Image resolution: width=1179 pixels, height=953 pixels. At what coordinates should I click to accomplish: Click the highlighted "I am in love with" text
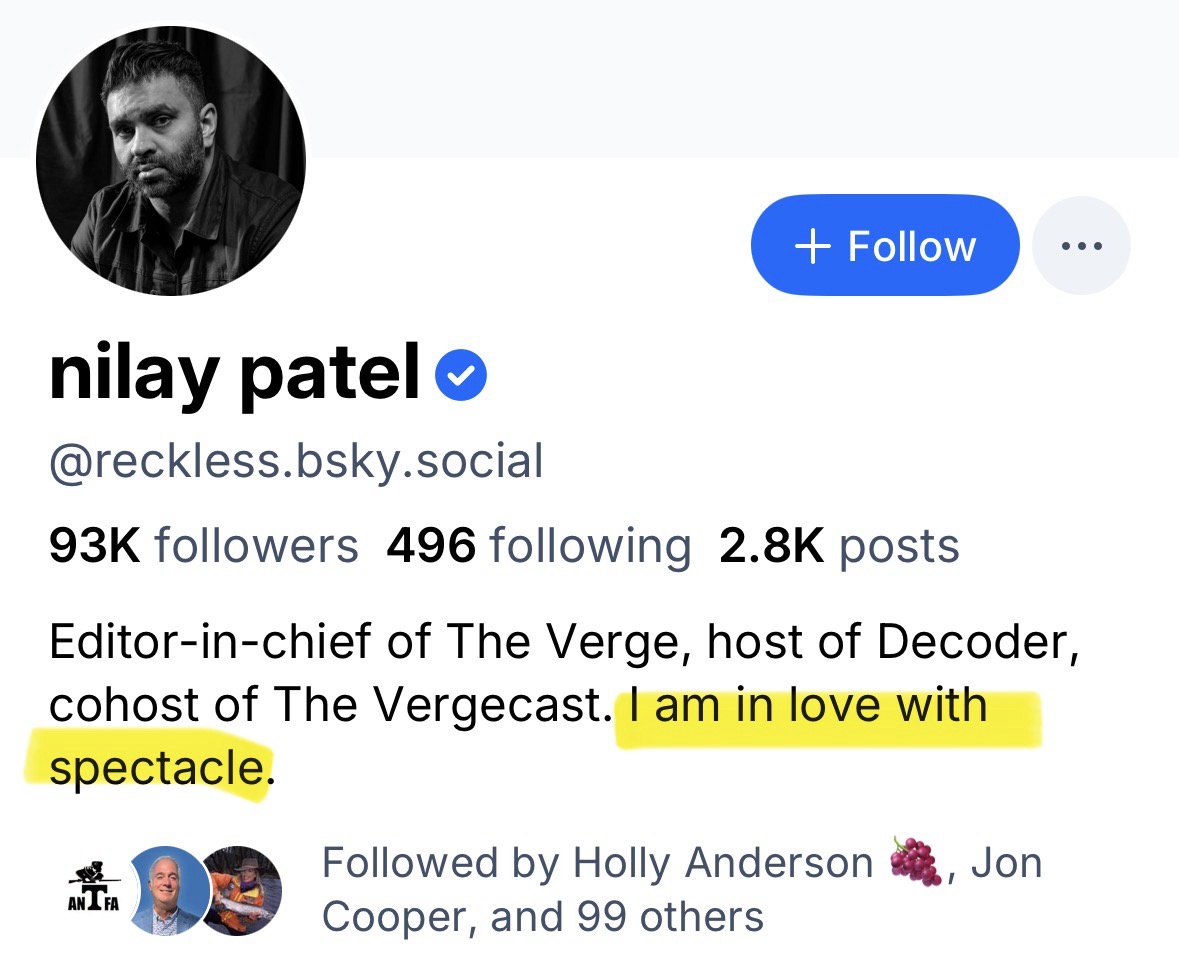tap(808, 706)
